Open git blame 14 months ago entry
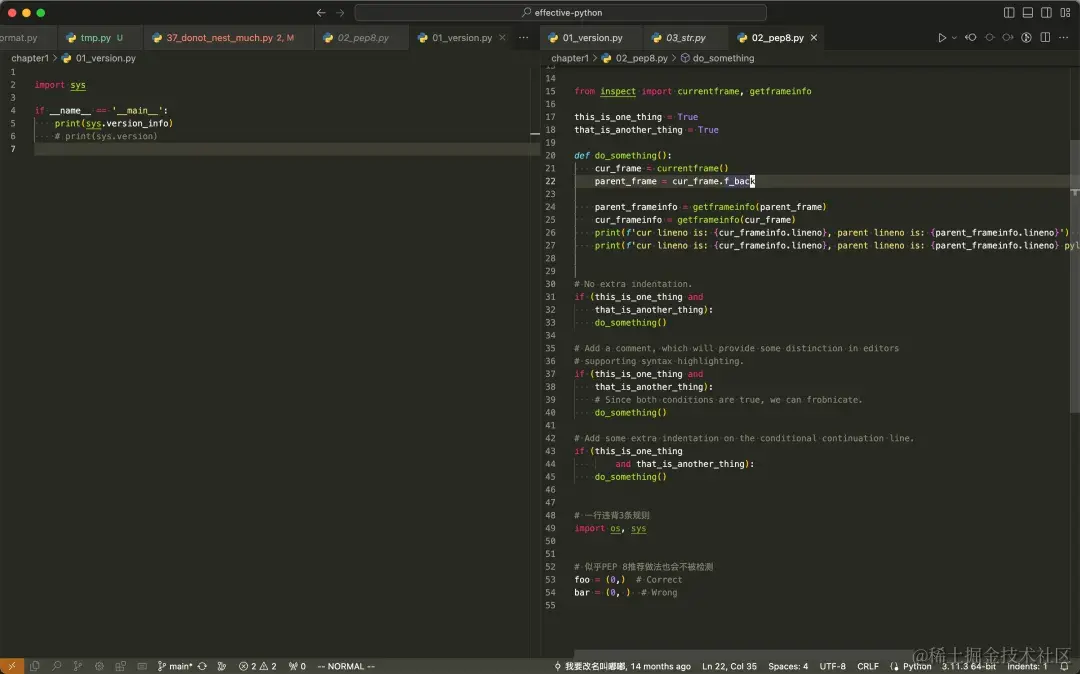The width and height of the screenshot is (1080, 674). coord(622,666)
